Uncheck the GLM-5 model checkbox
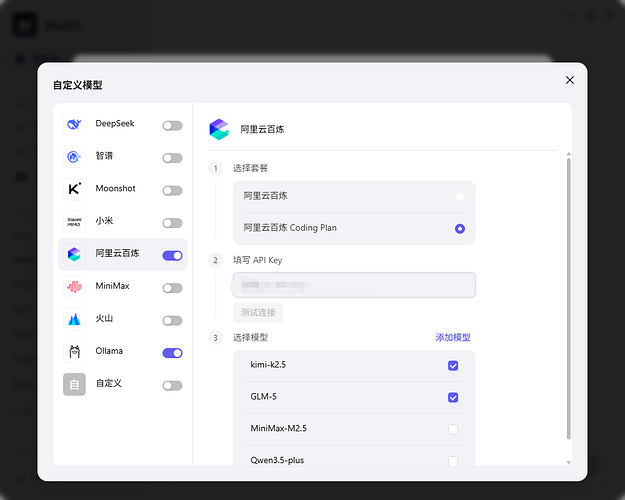 pos(453,398)
